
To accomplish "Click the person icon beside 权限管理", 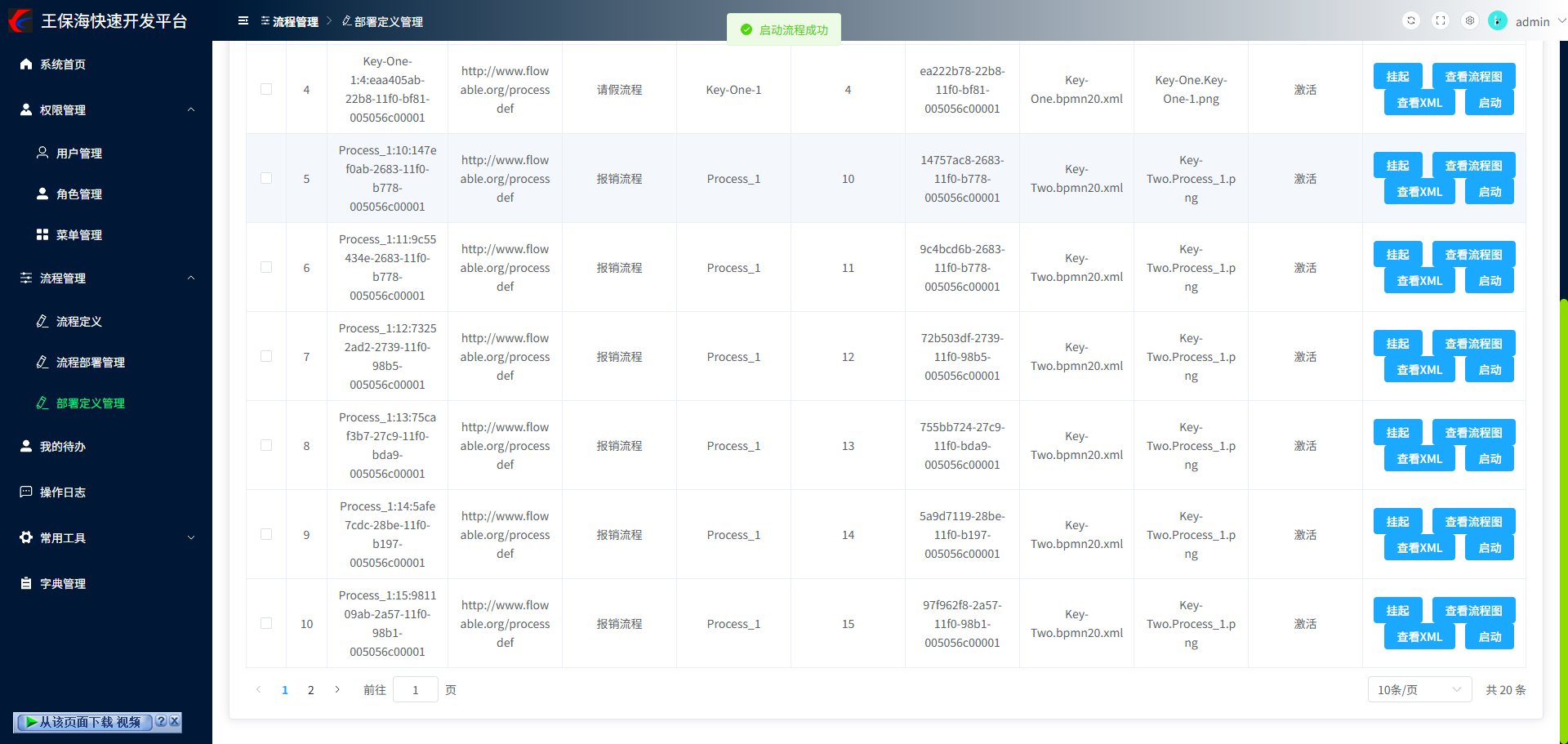I will [26, 109].
